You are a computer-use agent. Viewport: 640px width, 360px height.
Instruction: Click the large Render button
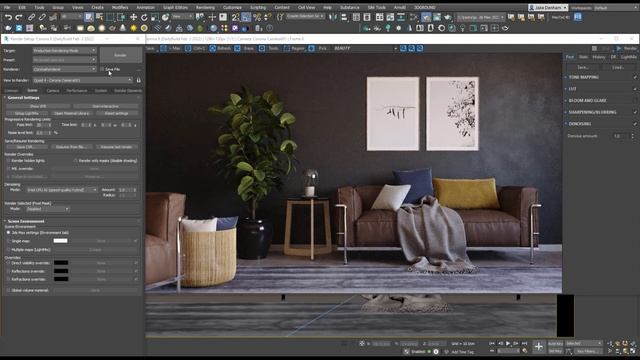[120, 55]
